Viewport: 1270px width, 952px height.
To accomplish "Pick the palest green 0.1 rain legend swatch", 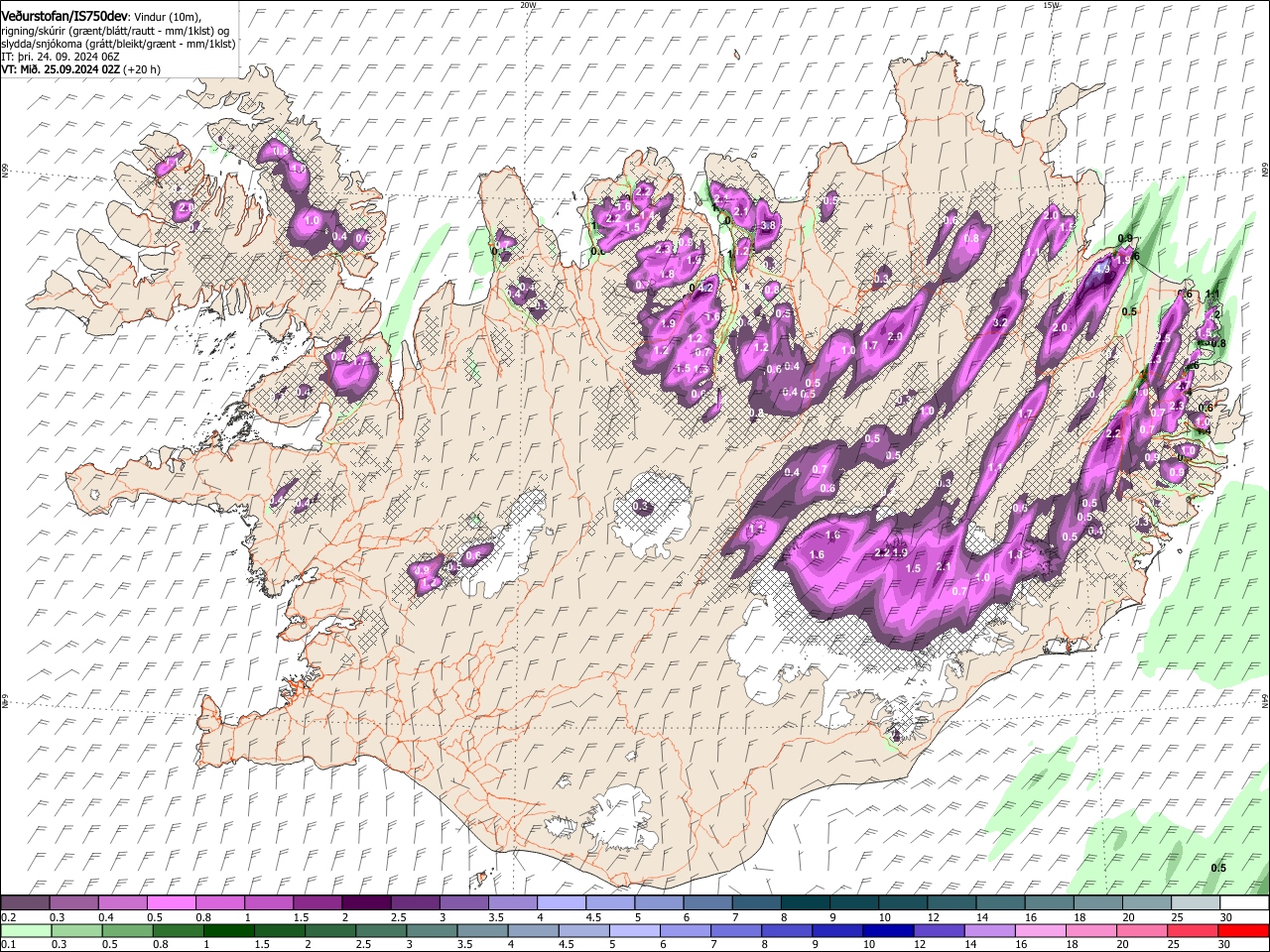I will click(x=25, y=931).
